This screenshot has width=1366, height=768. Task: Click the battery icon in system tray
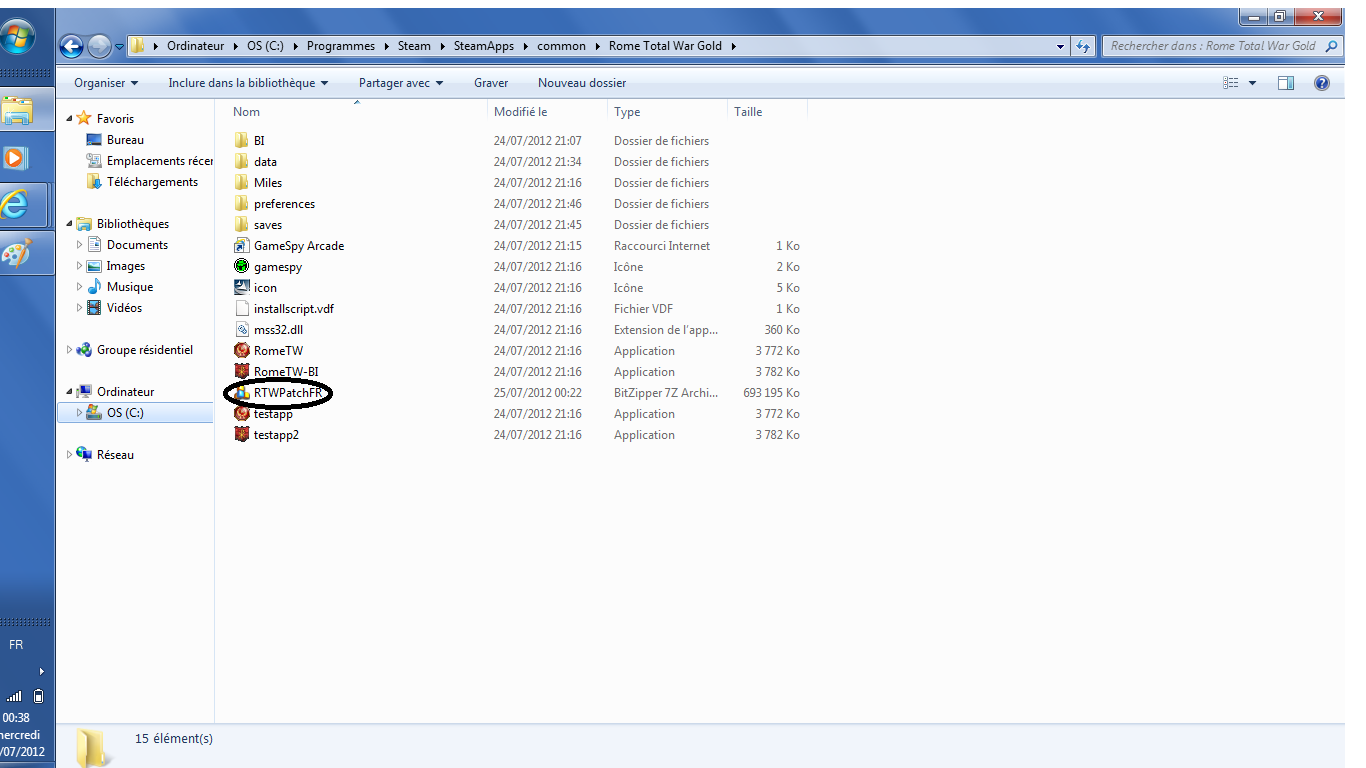[38, 696]
